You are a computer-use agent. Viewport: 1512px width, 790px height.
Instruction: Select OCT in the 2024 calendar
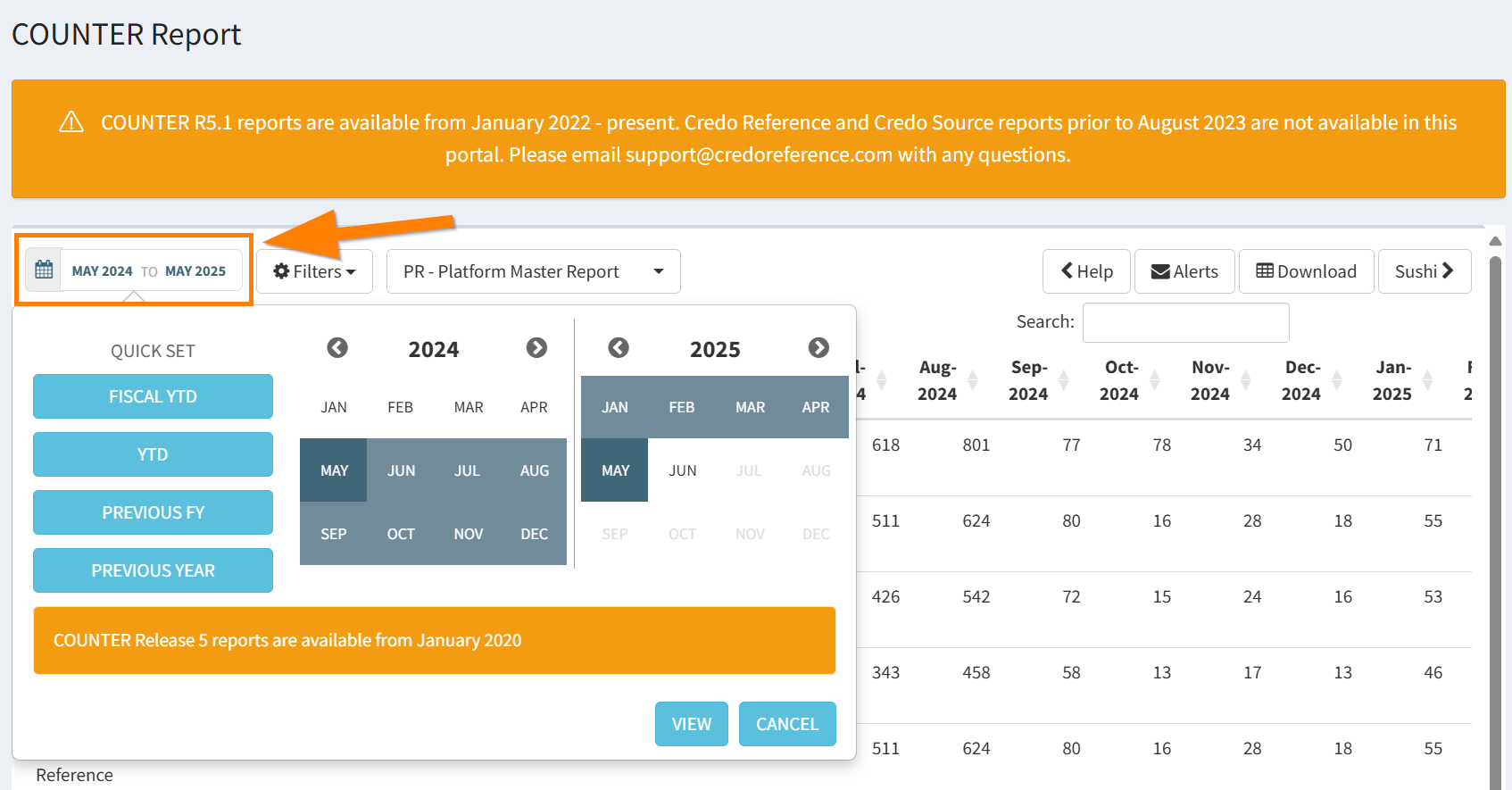coord(401,534)
